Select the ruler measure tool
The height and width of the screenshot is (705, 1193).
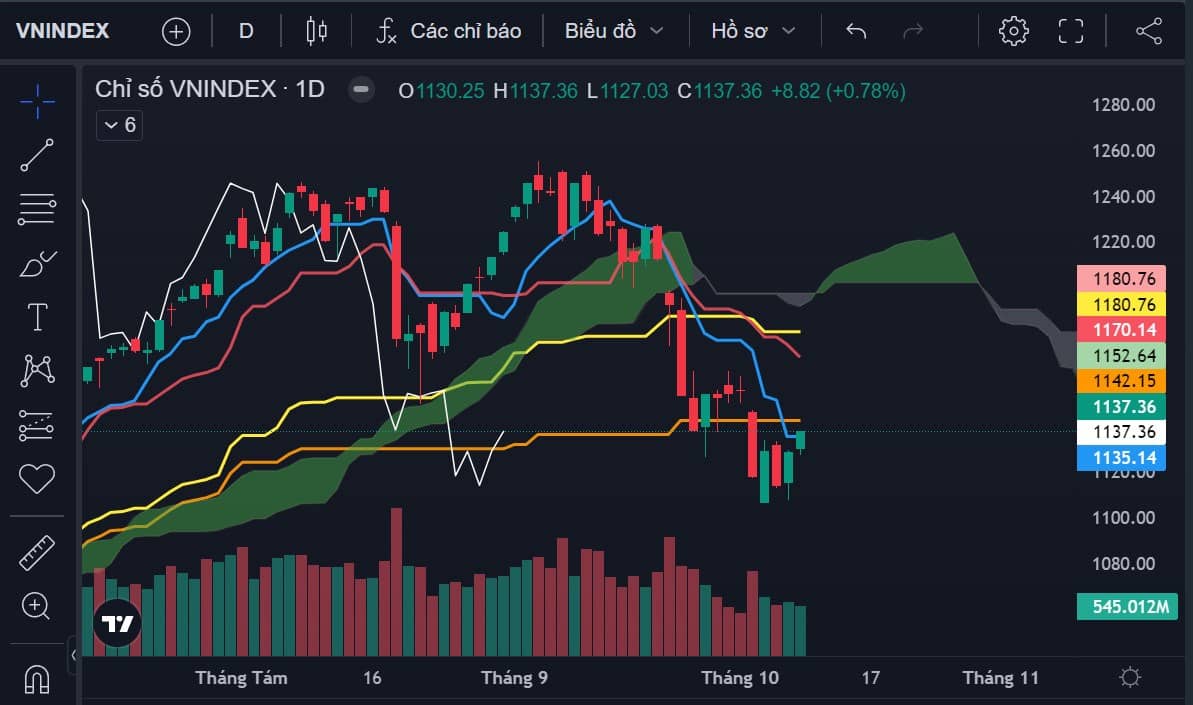[x=37, y=553]
